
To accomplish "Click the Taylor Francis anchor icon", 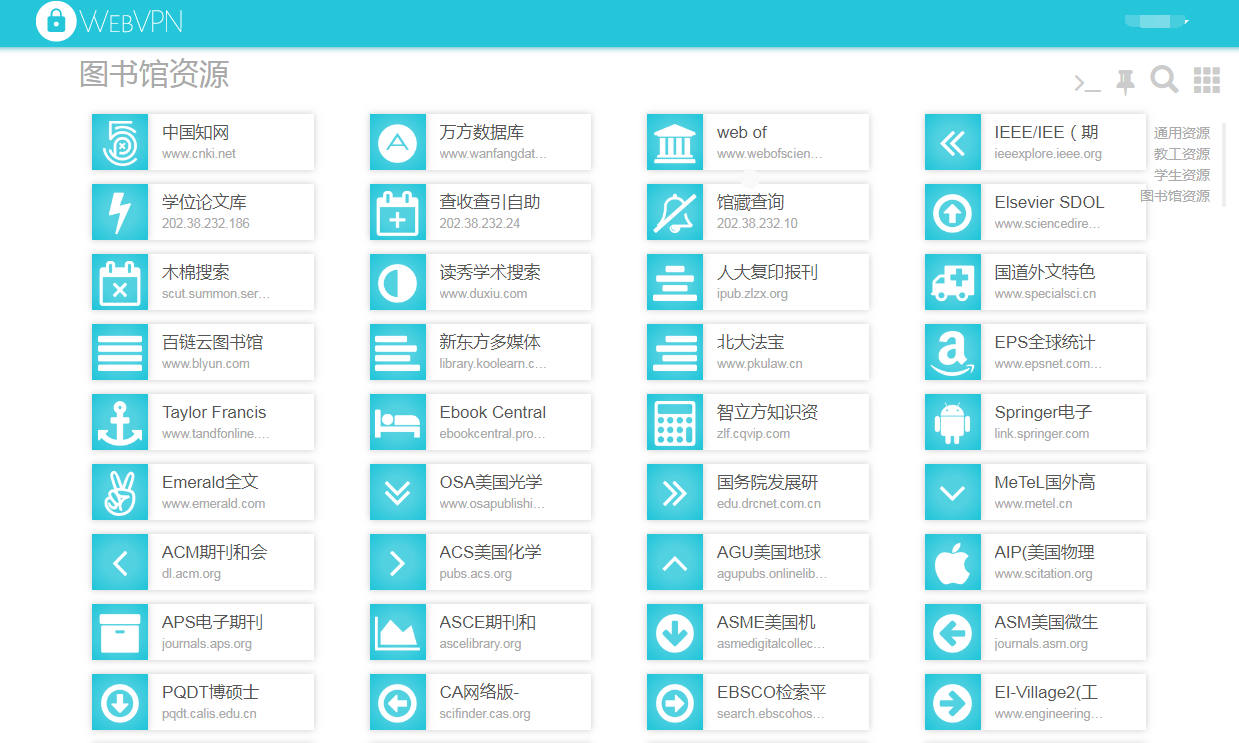I will coord(120,422).
